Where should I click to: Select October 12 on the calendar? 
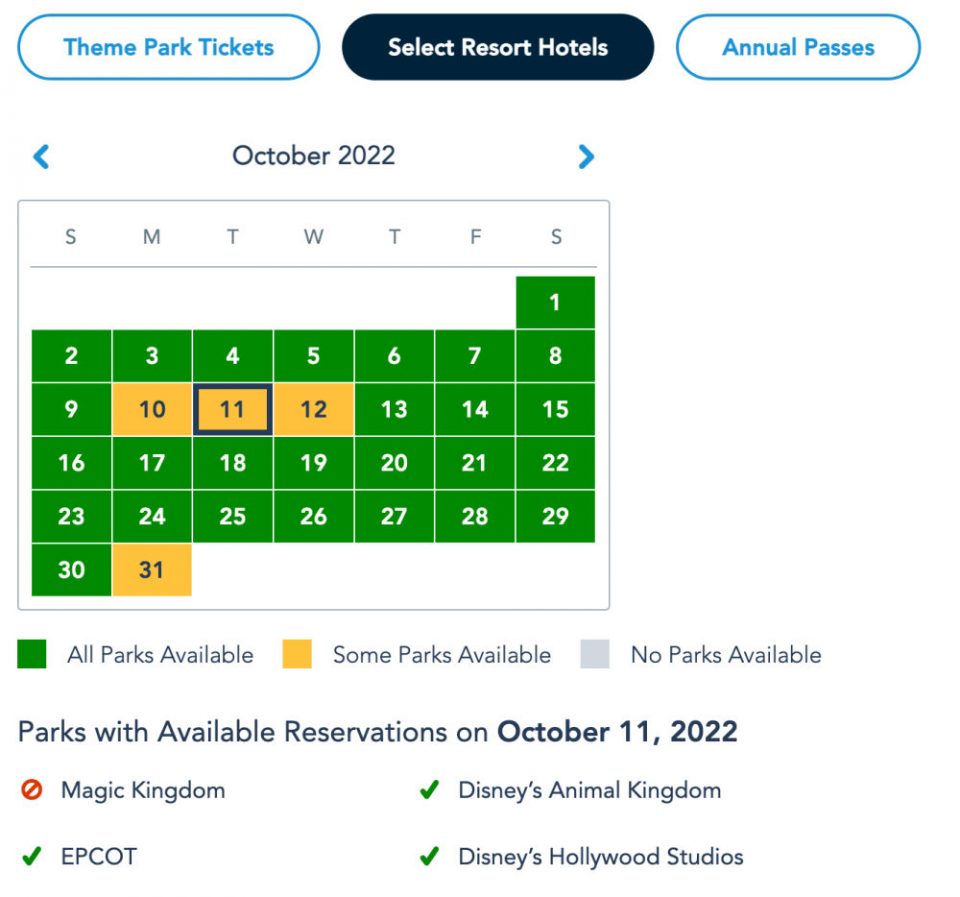click(313, 409)
